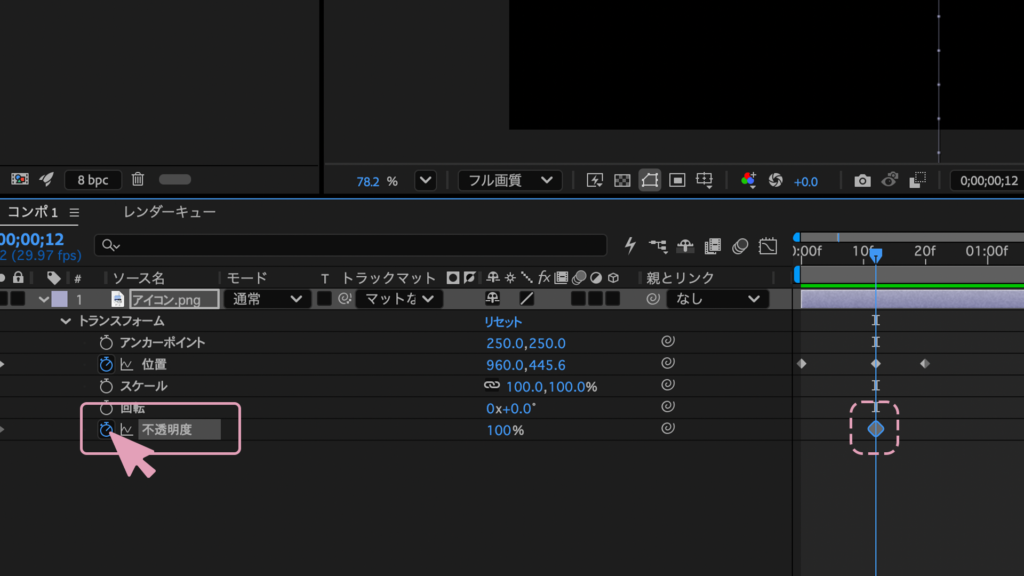The height and width of the screenshot is (576, 1024).
Task: Open the composition mini-flowchart icon
Action: coord(658,246)
